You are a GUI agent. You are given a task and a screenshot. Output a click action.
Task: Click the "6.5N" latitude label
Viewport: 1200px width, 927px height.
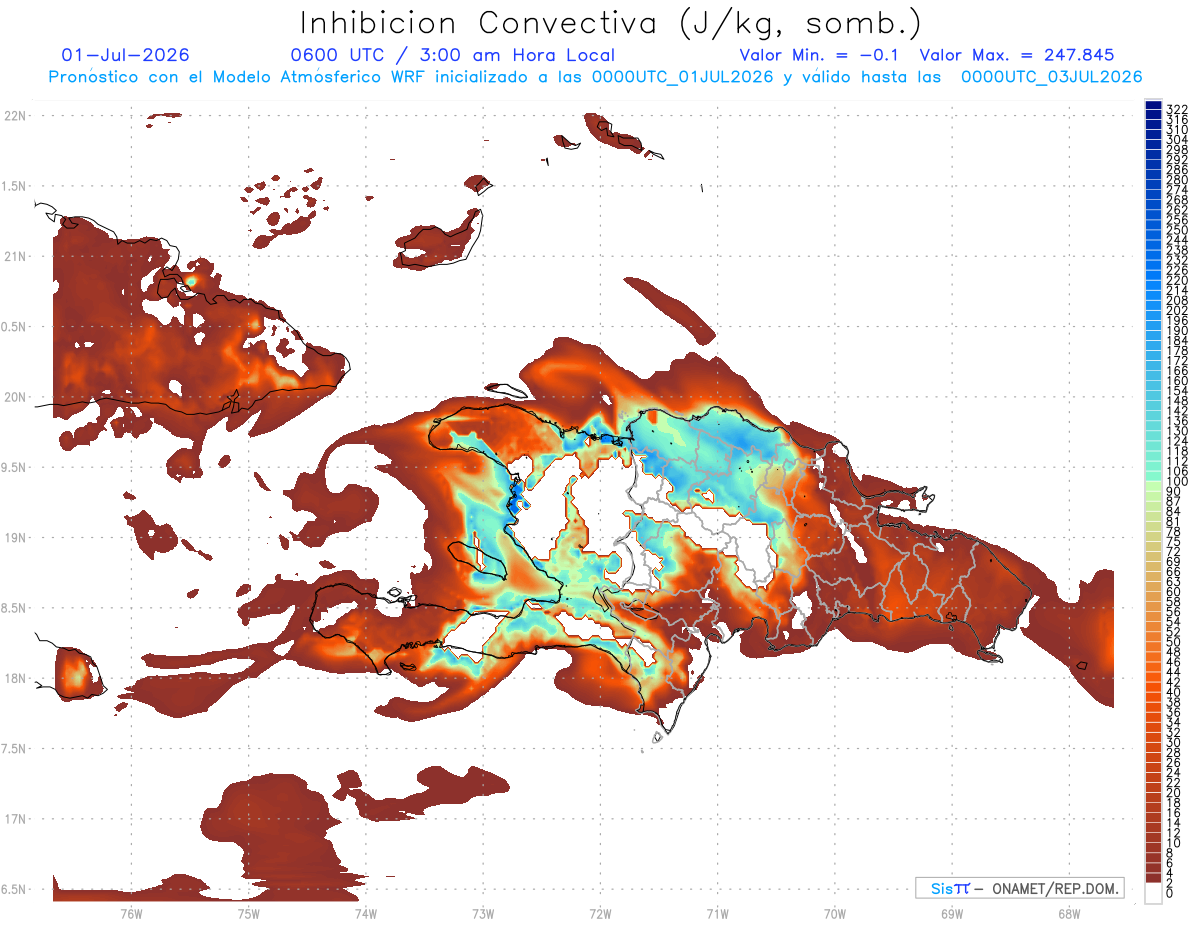15,890
